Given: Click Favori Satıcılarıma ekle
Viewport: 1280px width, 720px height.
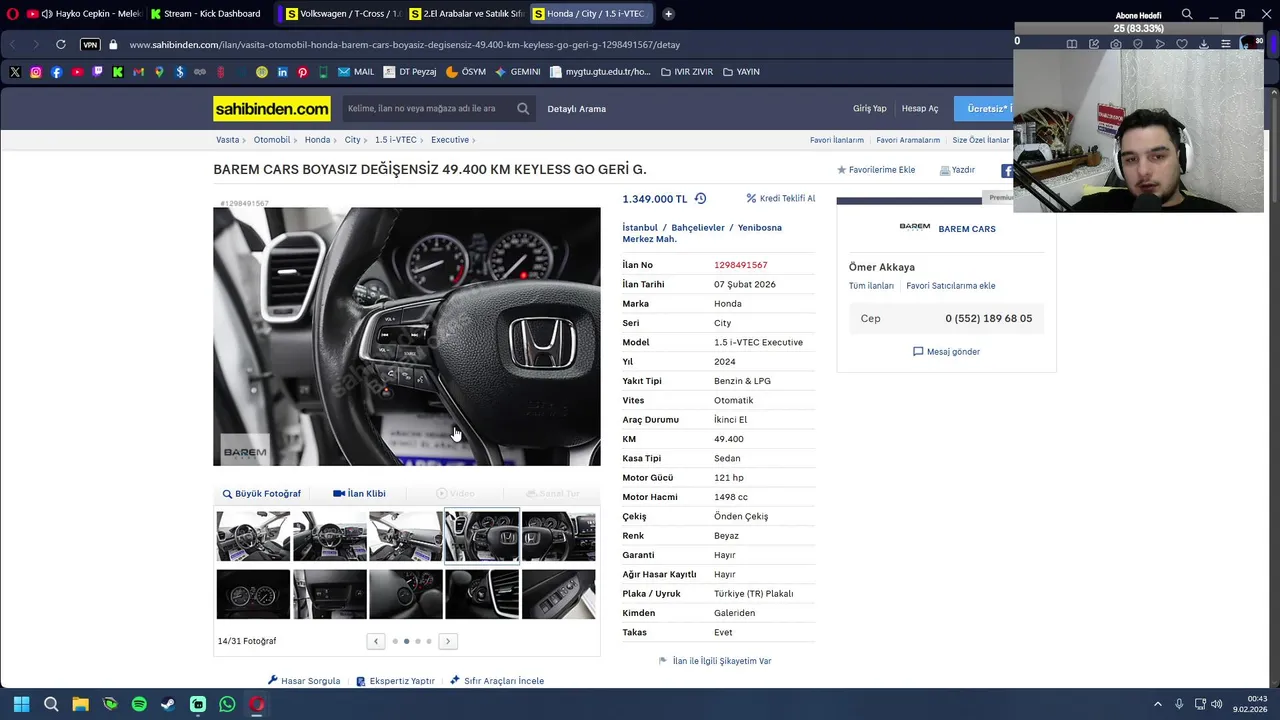Looking at the screenshot, I should click(x=950, y=286).
